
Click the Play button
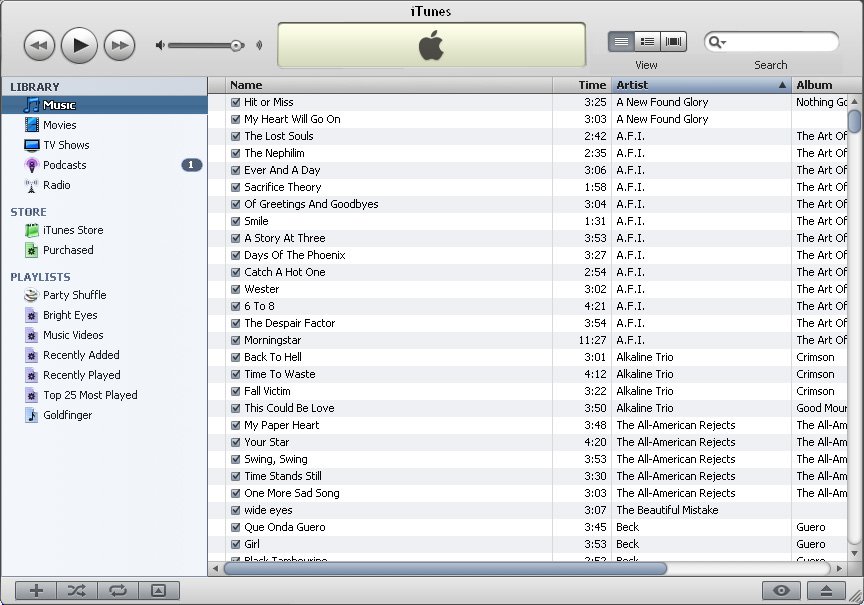click(x=79, y=45)
